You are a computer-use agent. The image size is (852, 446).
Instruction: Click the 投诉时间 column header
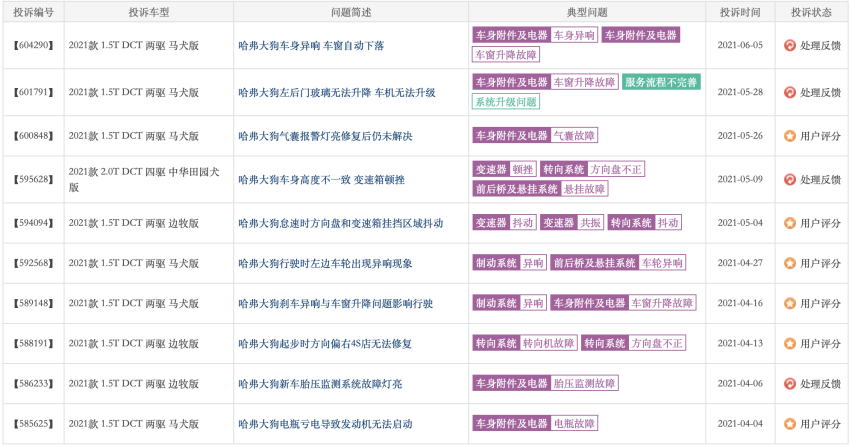740,12
